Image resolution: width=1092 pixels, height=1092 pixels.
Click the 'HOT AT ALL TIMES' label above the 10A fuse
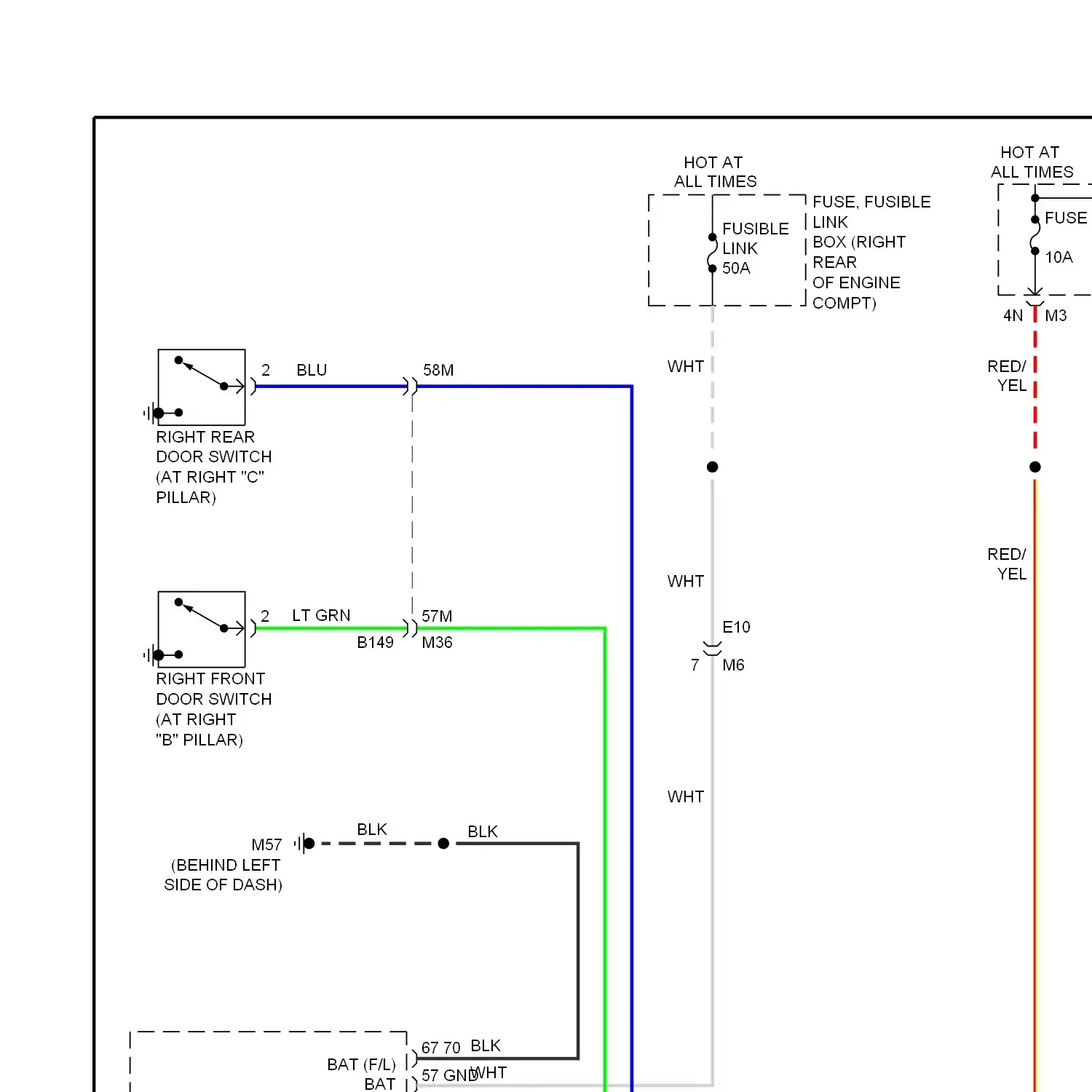(x=1032, y=162)
